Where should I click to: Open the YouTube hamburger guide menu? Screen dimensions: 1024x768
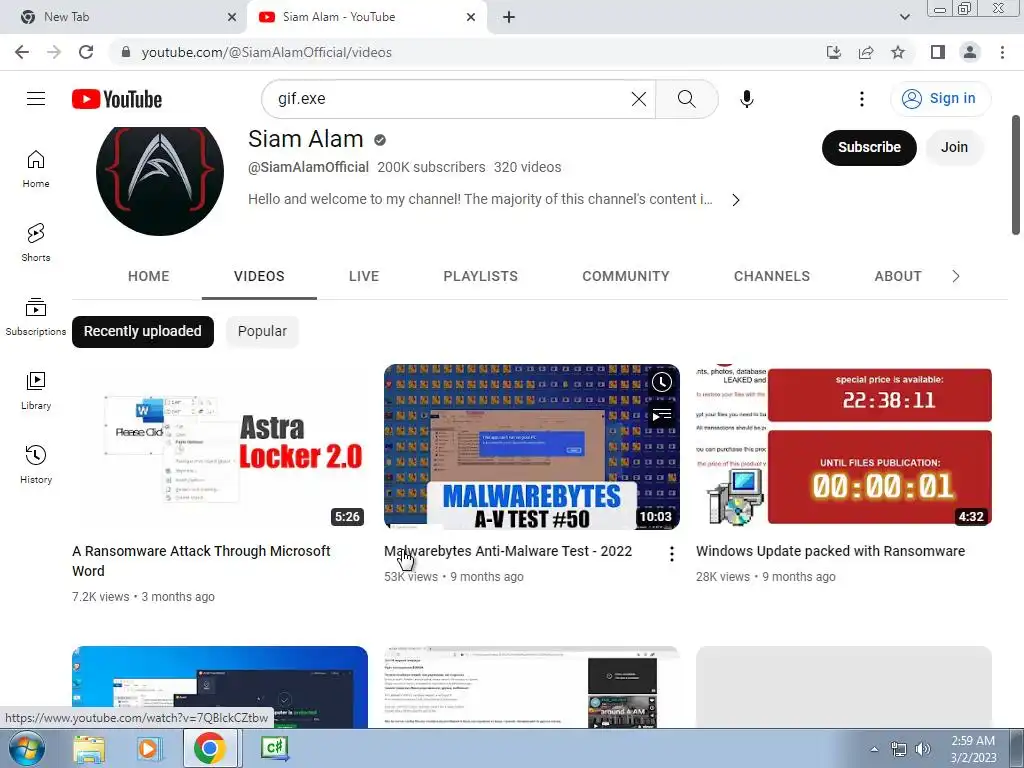tap(36, 99)
